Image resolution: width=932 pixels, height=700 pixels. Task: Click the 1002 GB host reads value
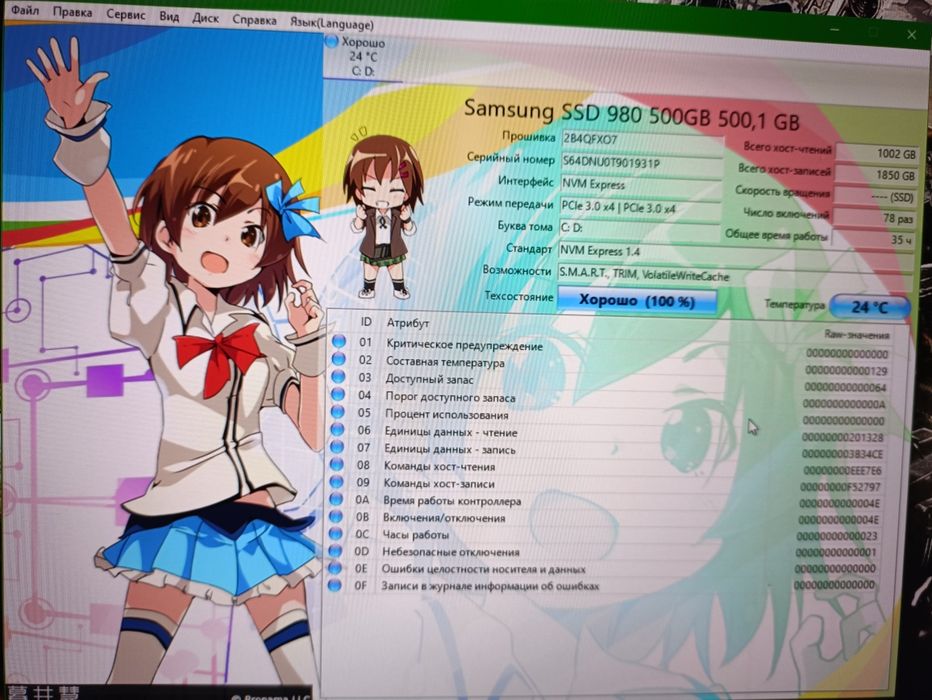877,153
